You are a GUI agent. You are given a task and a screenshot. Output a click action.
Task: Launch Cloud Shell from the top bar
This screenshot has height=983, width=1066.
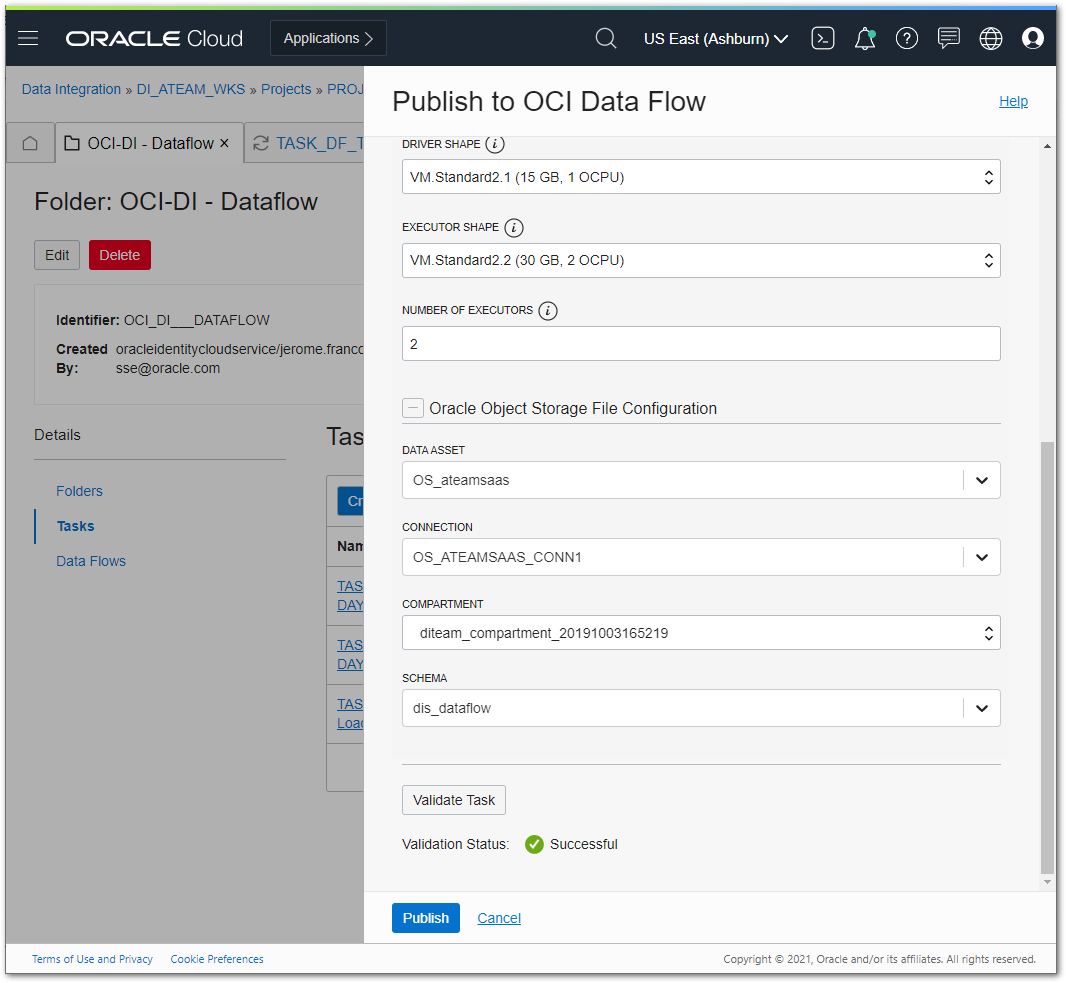823,38
